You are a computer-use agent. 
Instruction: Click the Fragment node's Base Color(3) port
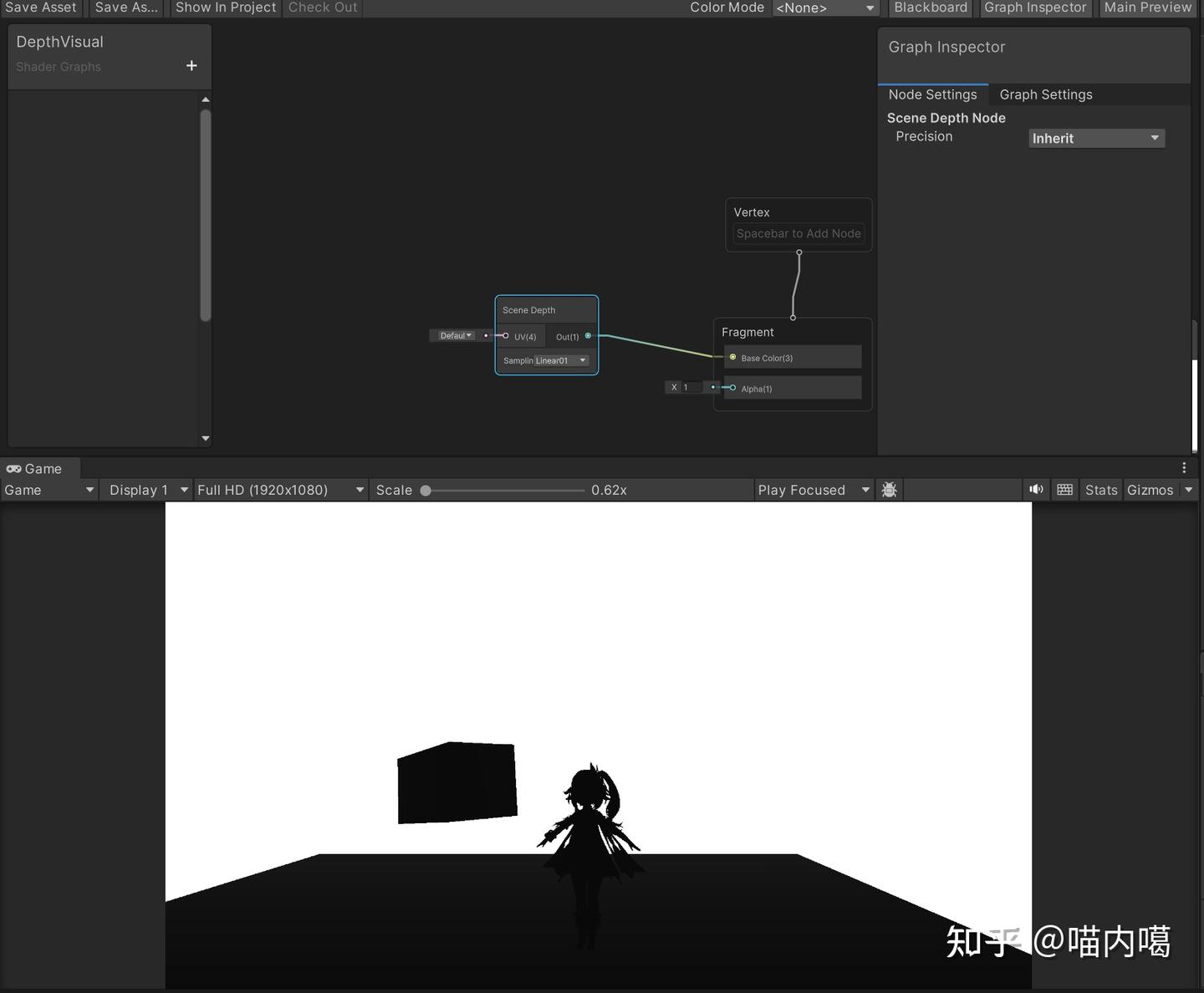(x=732, y=357)
